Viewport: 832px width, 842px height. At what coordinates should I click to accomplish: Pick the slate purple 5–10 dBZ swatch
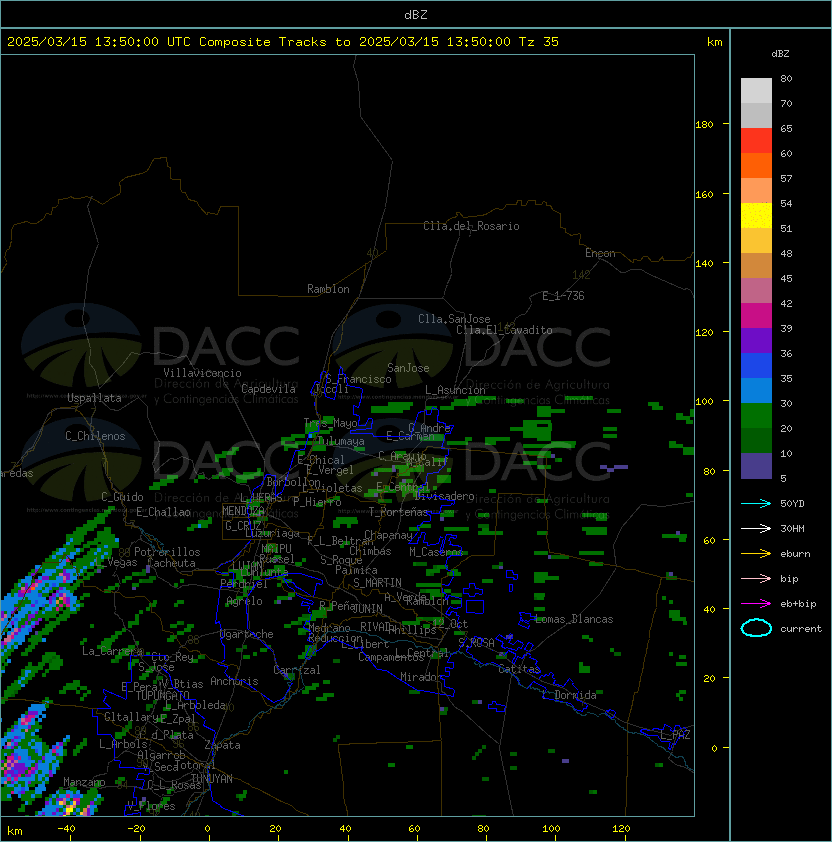[756, 466]
